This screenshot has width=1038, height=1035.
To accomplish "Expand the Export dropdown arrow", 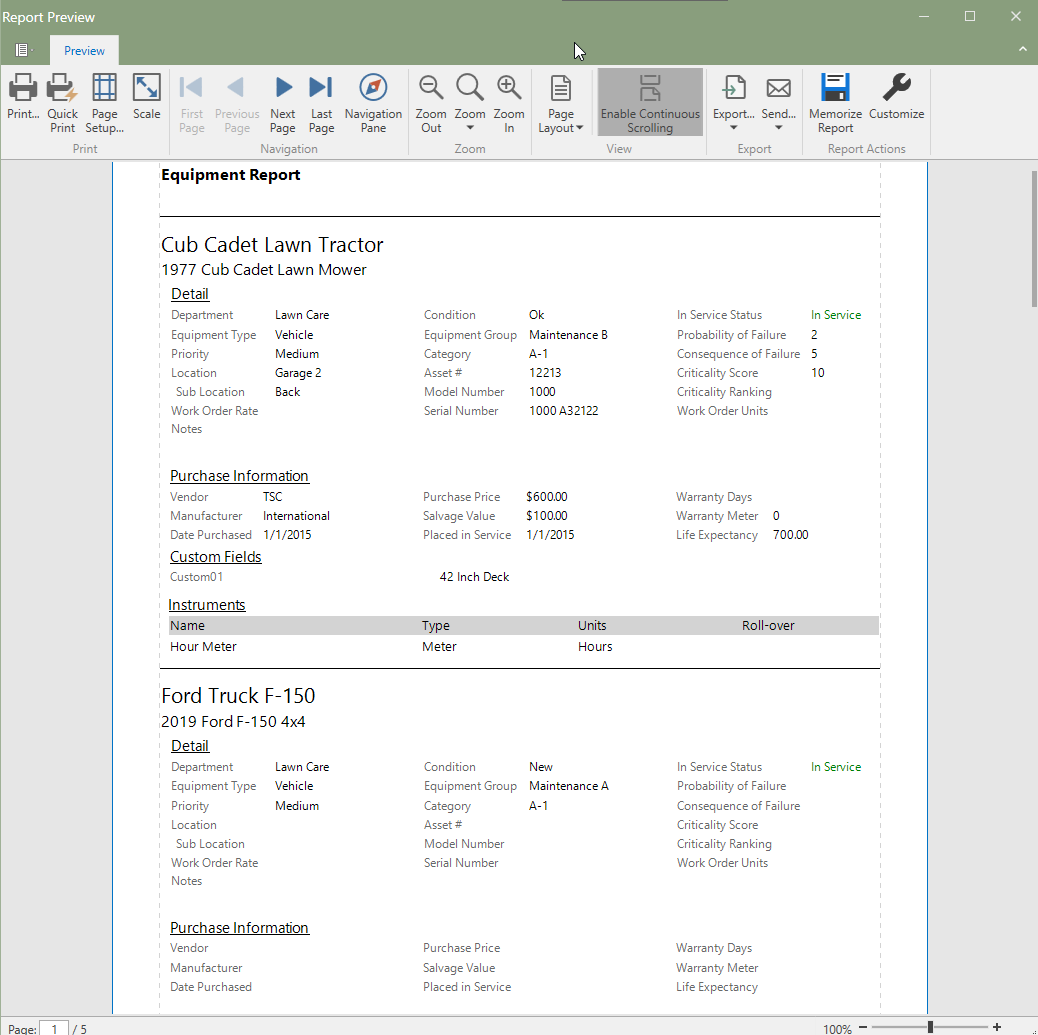I will (x=733, y=128).
